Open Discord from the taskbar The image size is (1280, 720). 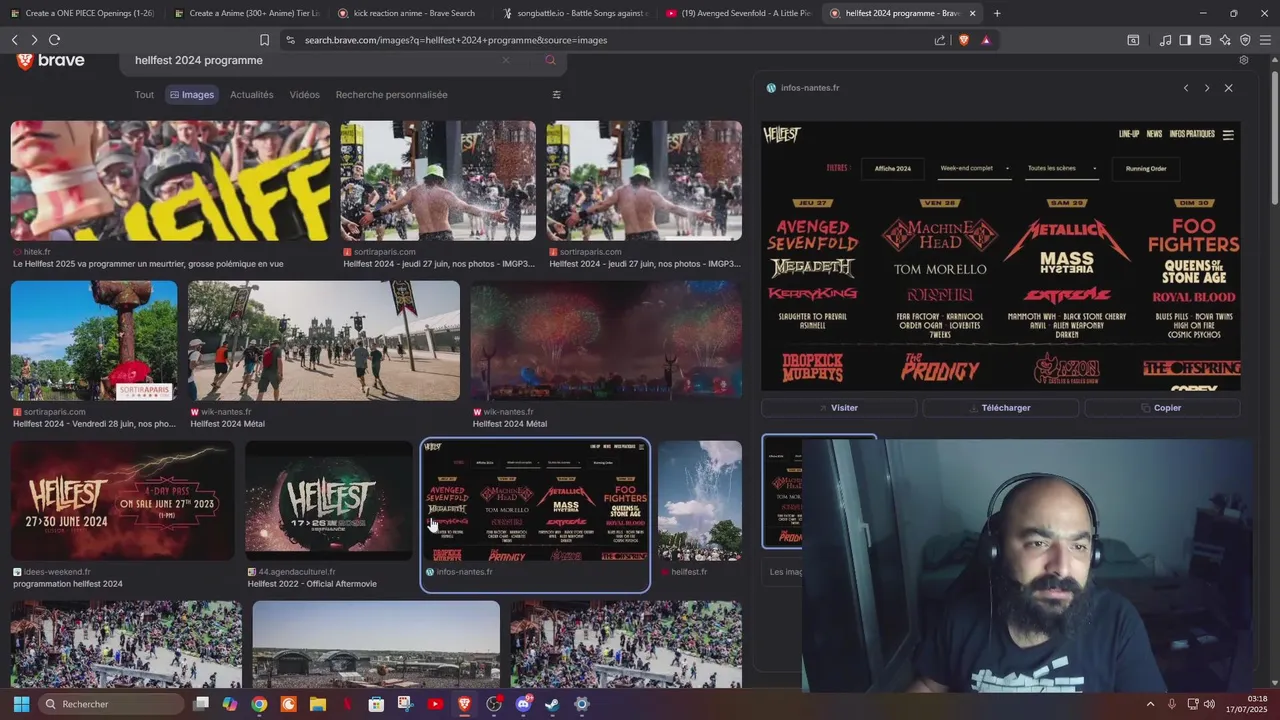(523, 704)
